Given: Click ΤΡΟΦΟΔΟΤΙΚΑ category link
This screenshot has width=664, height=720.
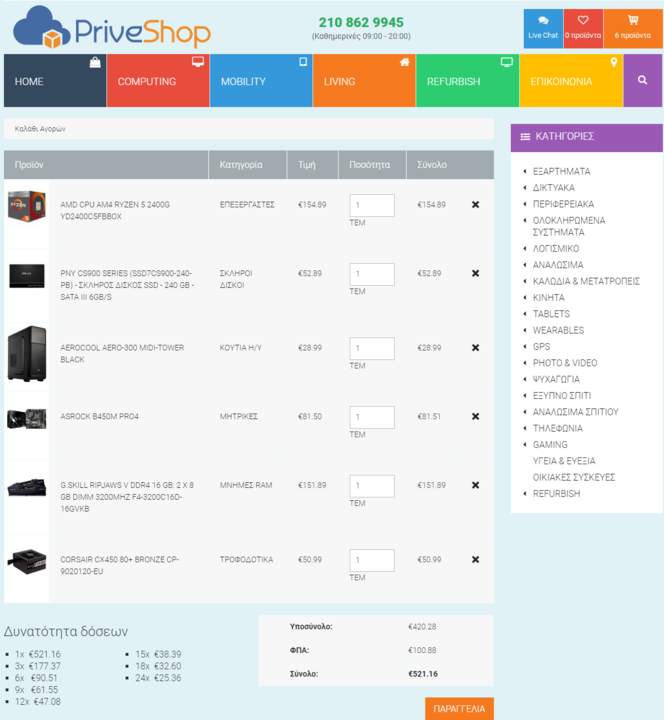Looking at the screenshot, I should click(246, 560).
